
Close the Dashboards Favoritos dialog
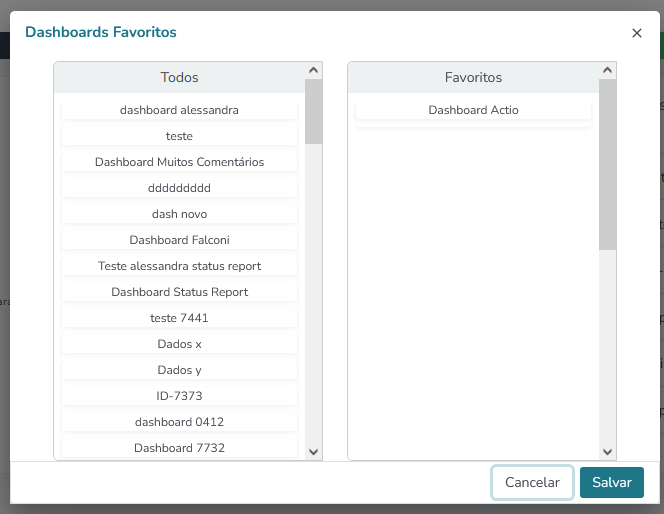coord(637,33)
